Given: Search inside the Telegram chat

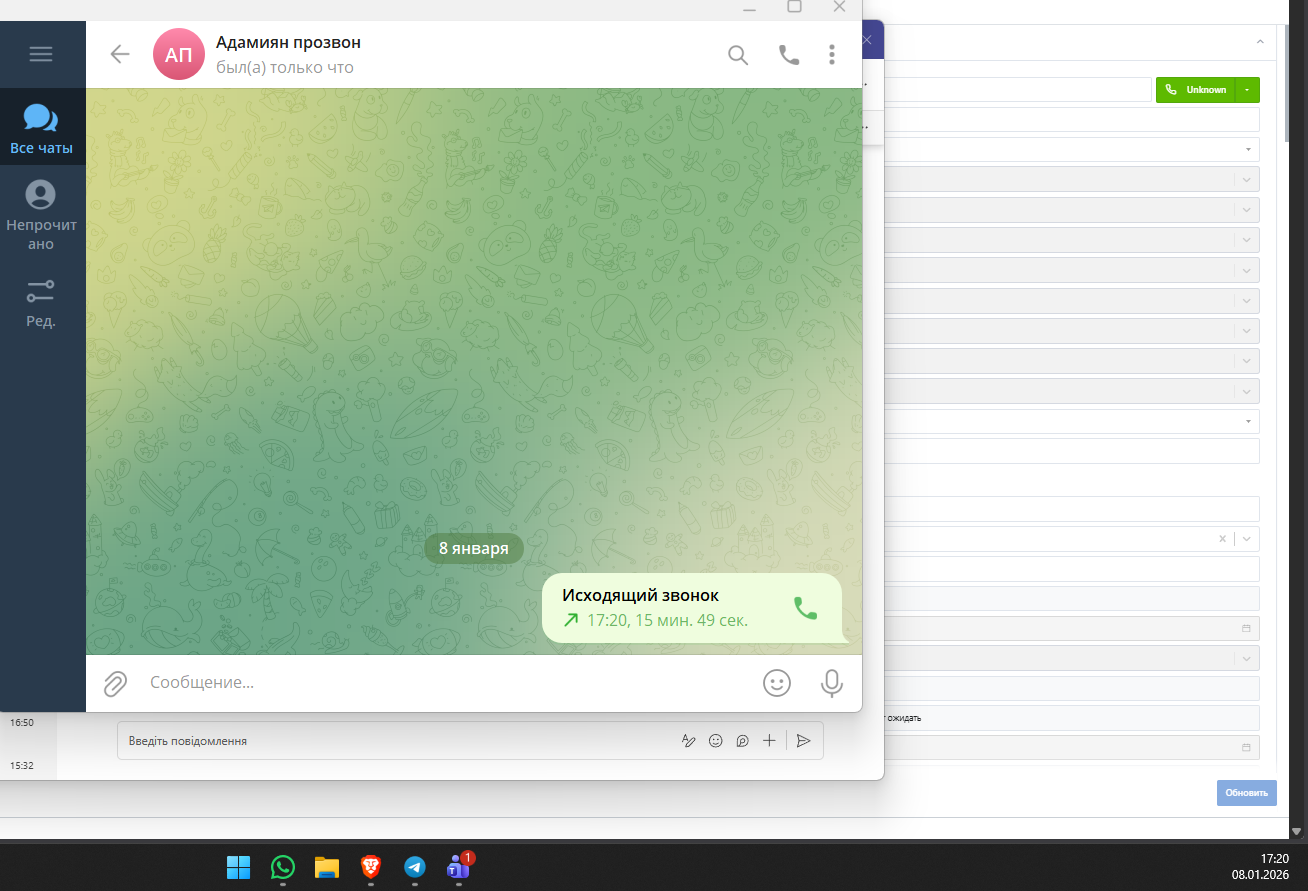Looking at the screenshot, I should pyautogui.click(x=738, y=55).
